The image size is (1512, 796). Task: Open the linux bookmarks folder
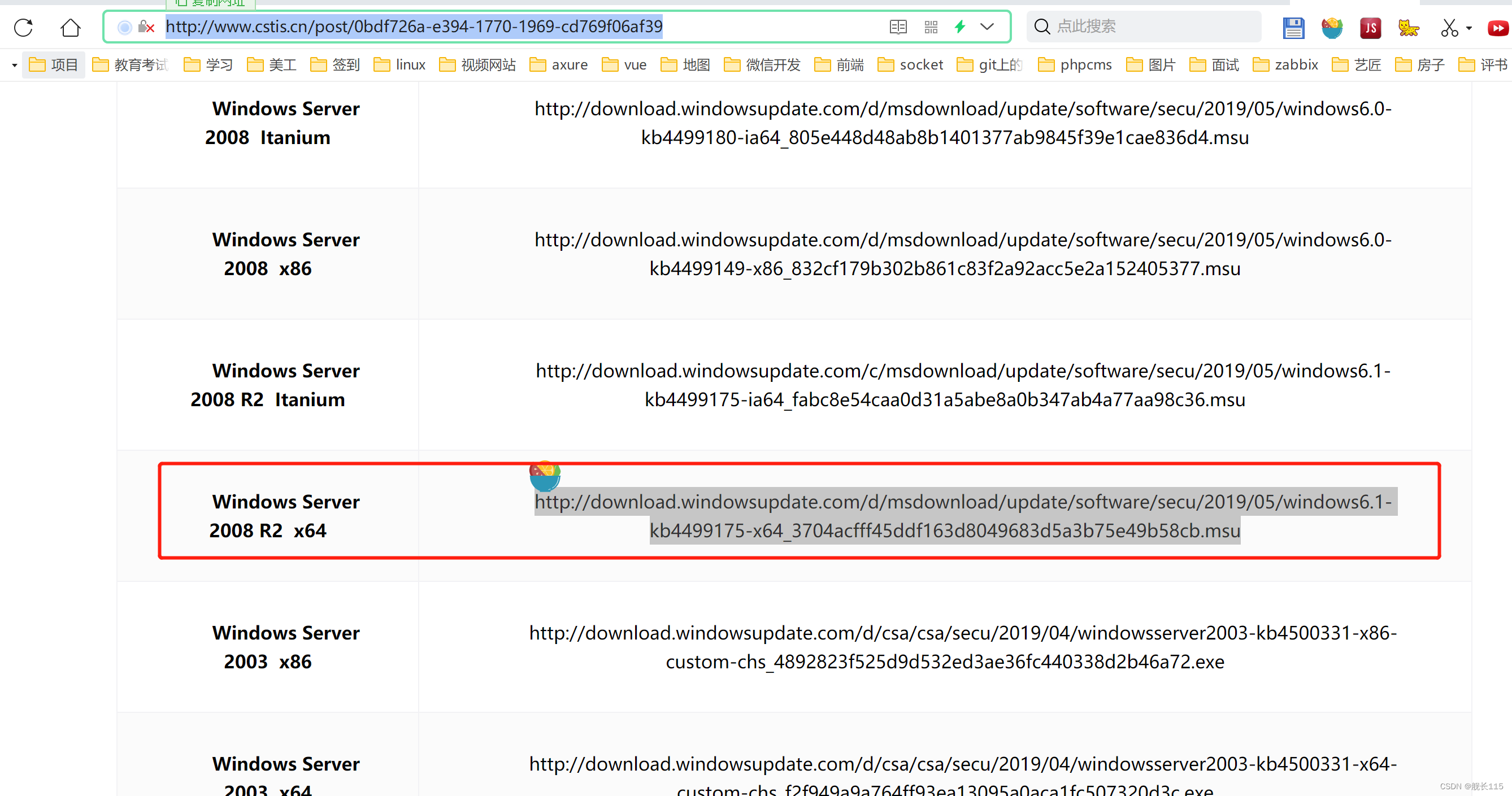click(399, 64)
